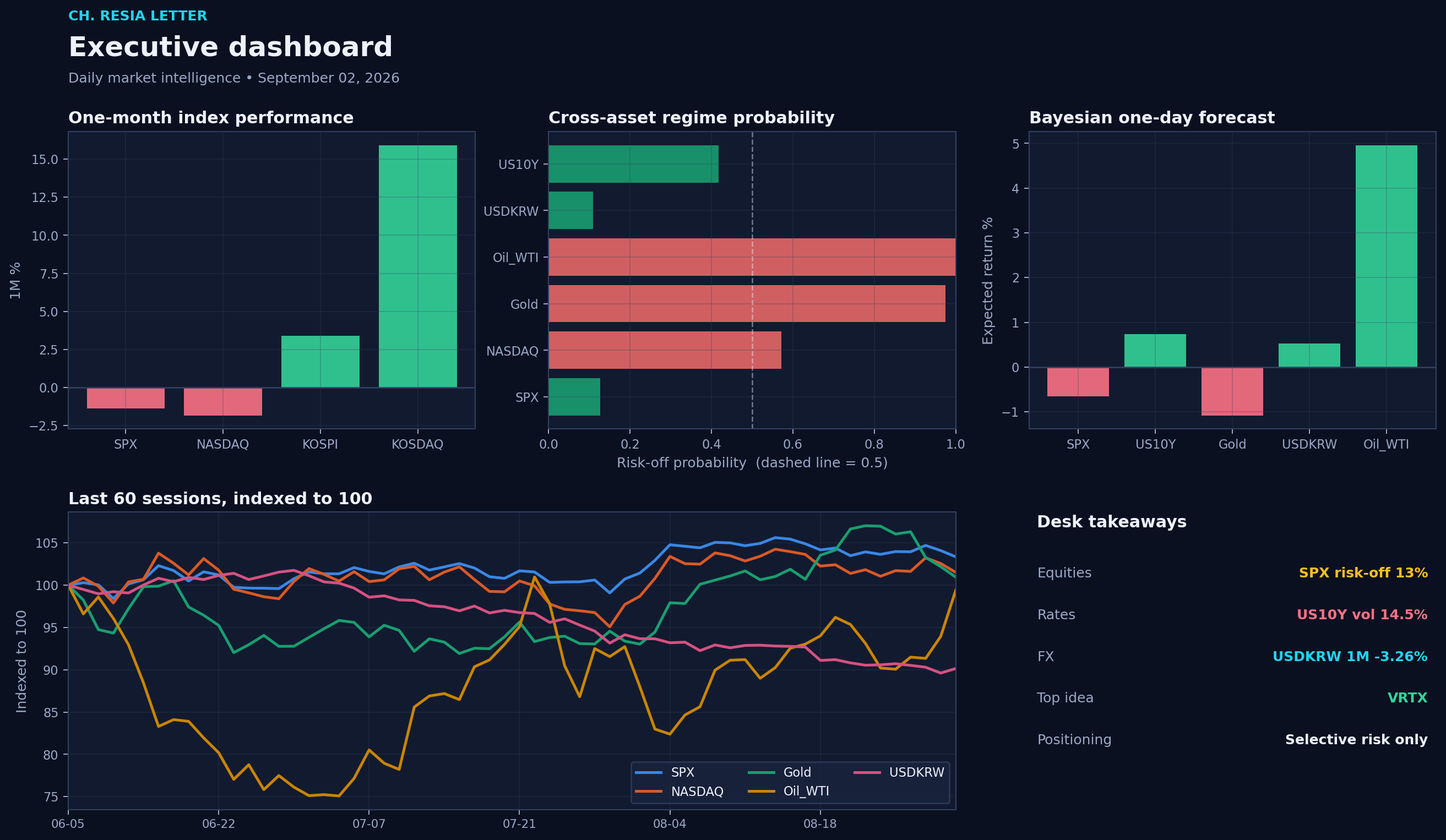Image resolution: width=1446 pixels, height=840 pixels.
Task: Click the 'Daily market intelligence • September 02, 2026' subtitle
Action: coord(233,78)
